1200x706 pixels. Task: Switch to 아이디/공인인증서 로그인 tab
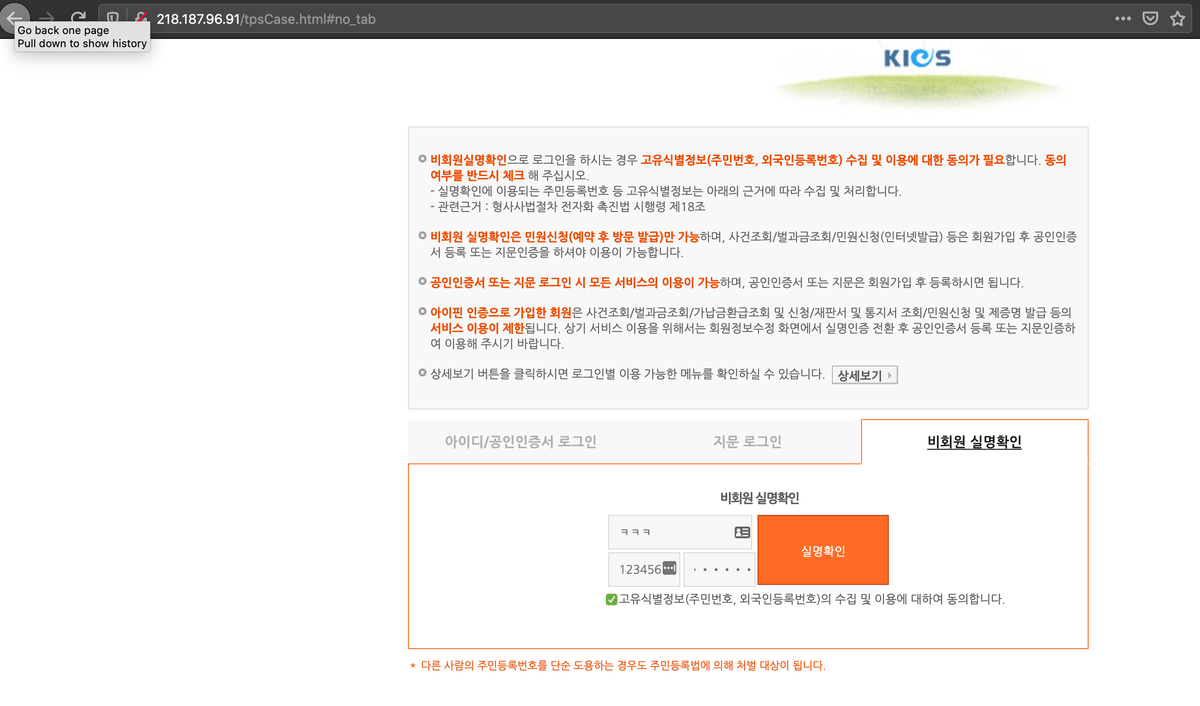[521, 442]
